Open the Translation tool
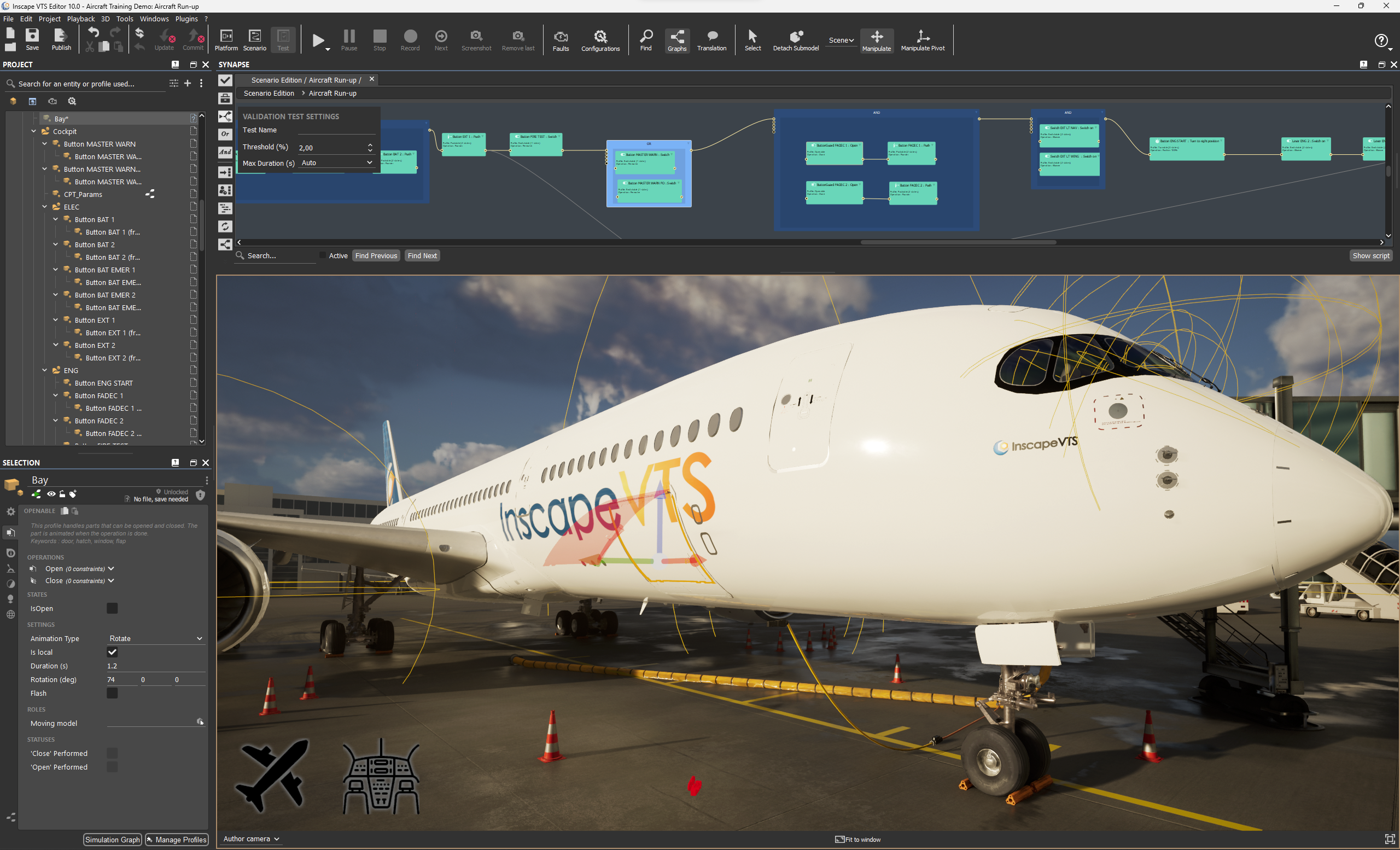The width and height of the screenshot is (1400, 850). [711, 40]
